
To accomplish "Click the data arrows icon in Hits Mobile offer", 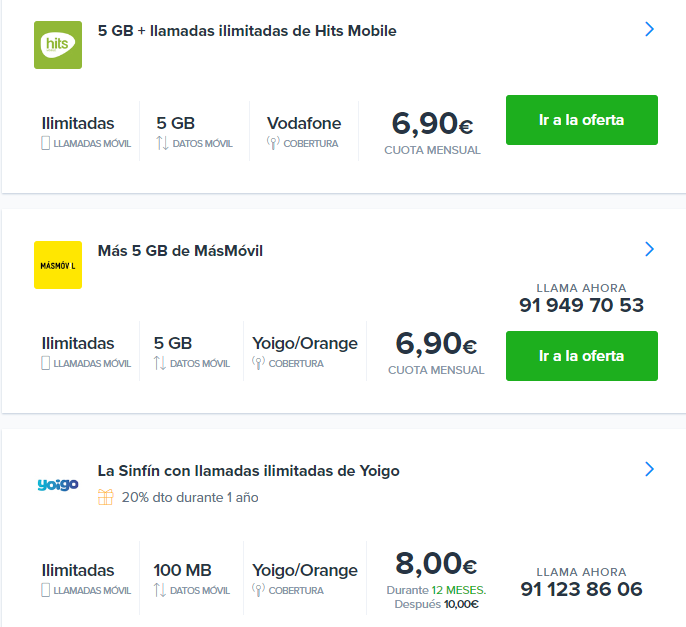I will click(162, 143).
